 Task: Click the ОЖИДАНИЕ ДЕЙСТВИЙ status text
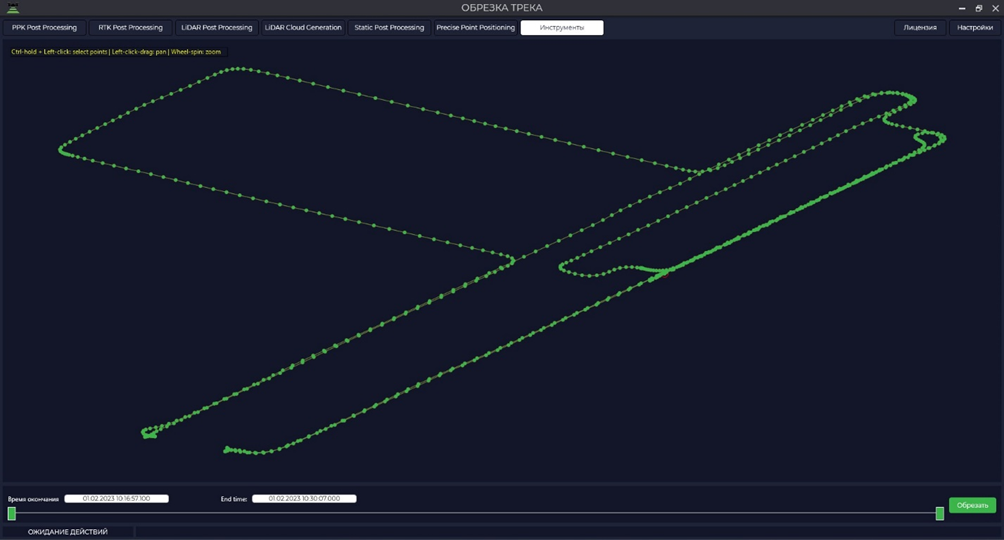[x=68, y=532]
